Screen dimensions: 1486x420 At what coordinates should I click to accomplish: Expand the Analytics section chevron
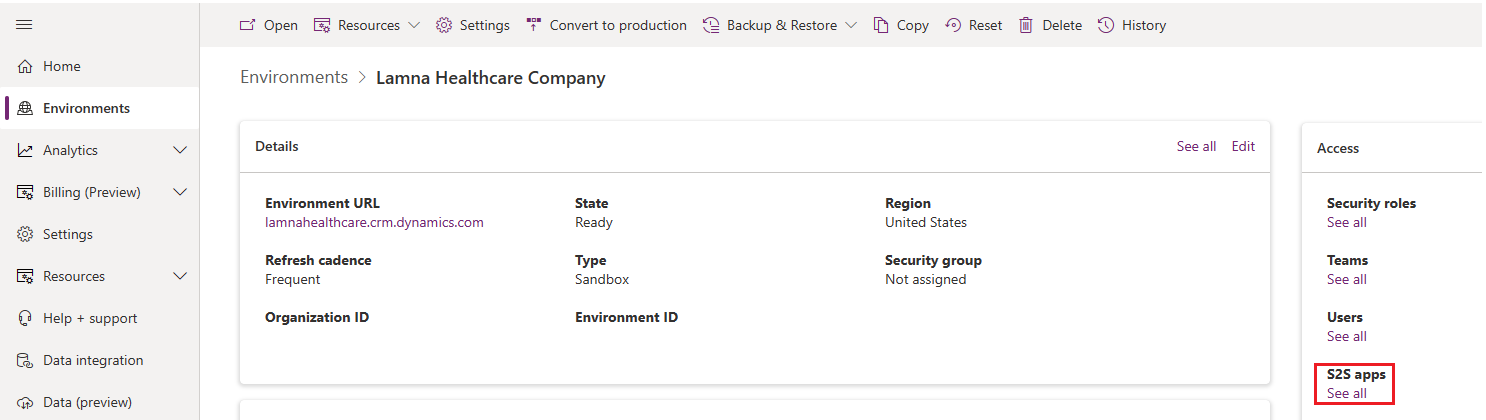click(x=180, y=150)
